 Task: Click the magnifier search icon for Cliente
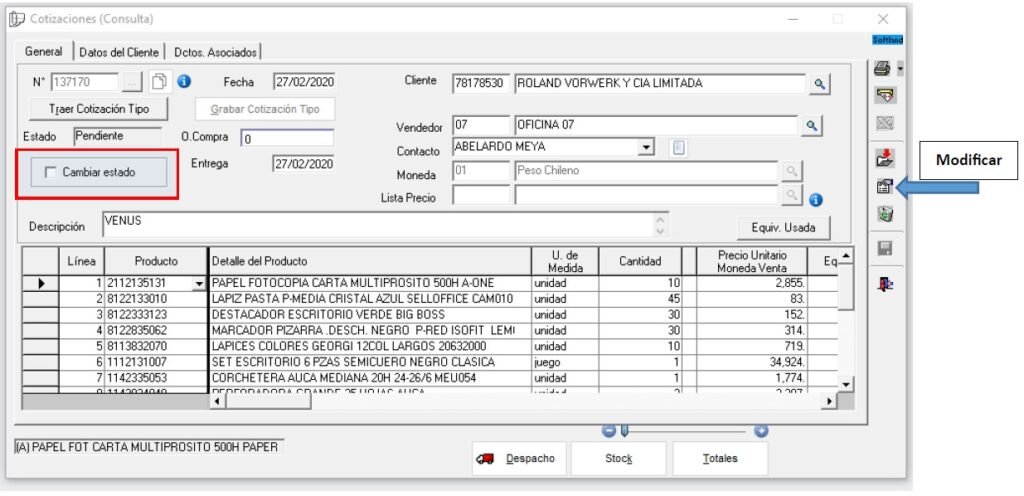(x=819, y=84)
